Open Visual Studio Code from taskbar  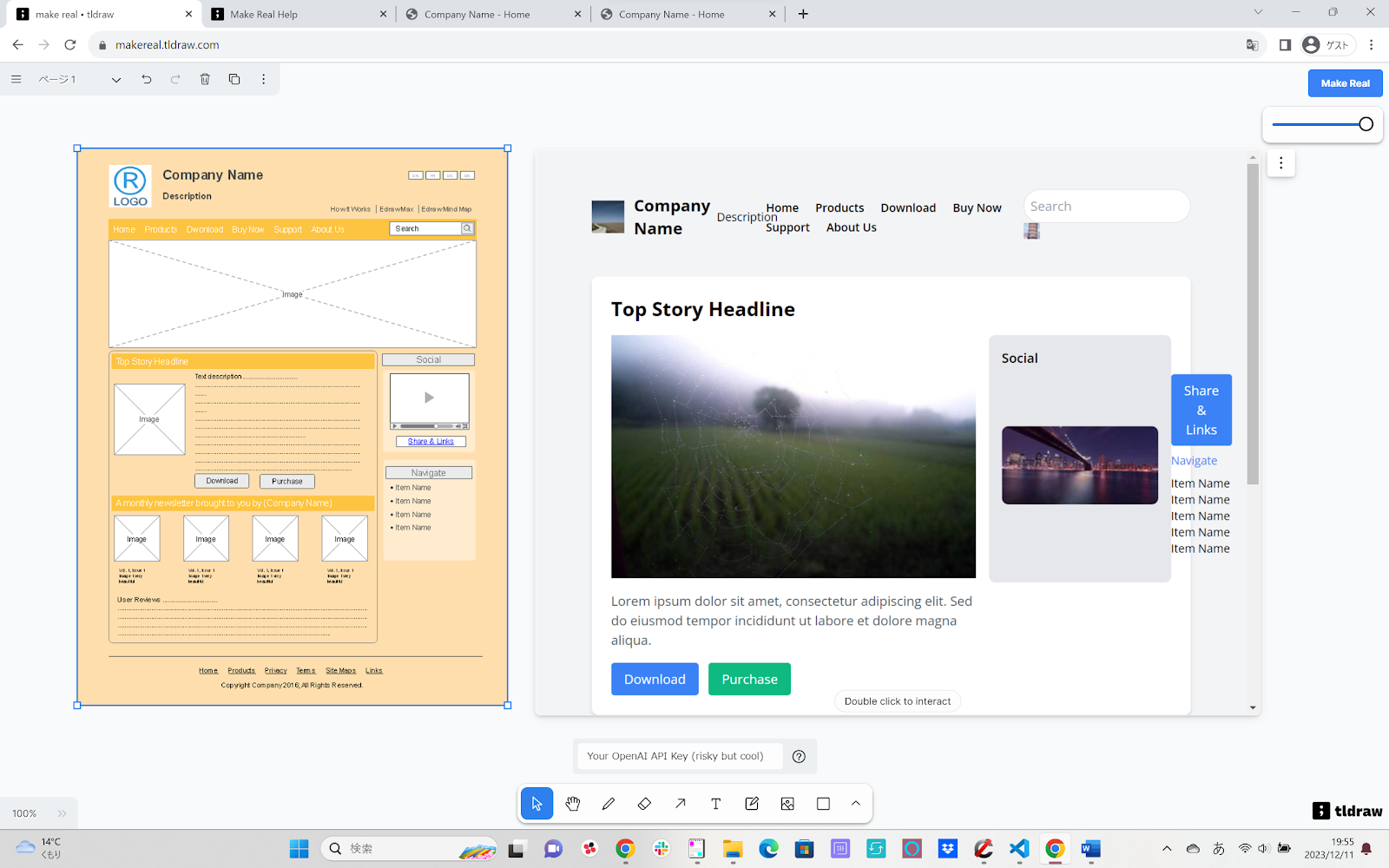[x=1019, y=849]
